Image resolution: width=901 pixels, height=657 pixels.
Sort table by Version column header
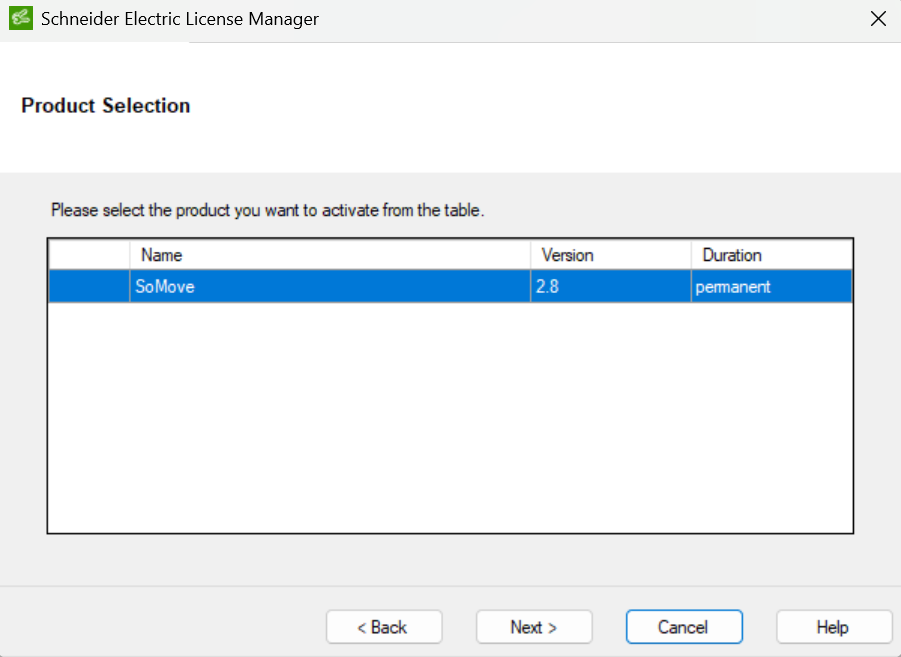610,255
